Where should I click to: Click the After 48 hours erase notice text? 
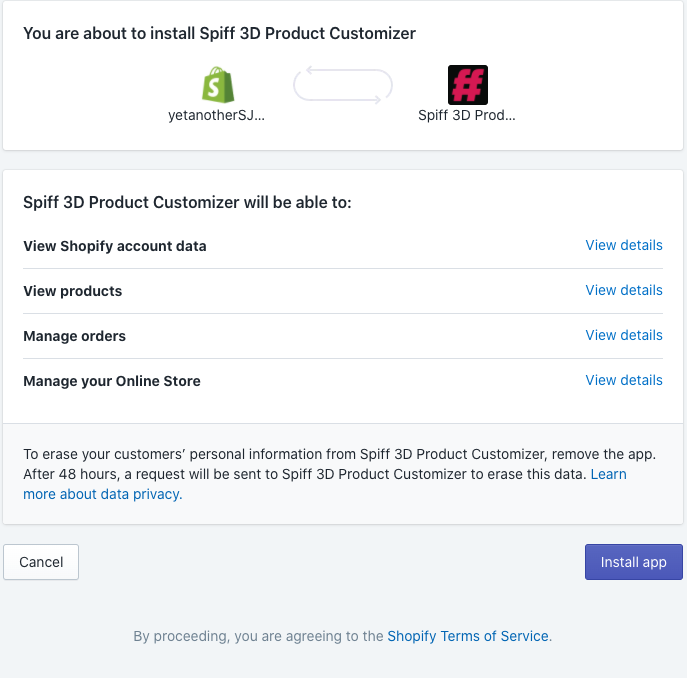click(x=305, y=474)
